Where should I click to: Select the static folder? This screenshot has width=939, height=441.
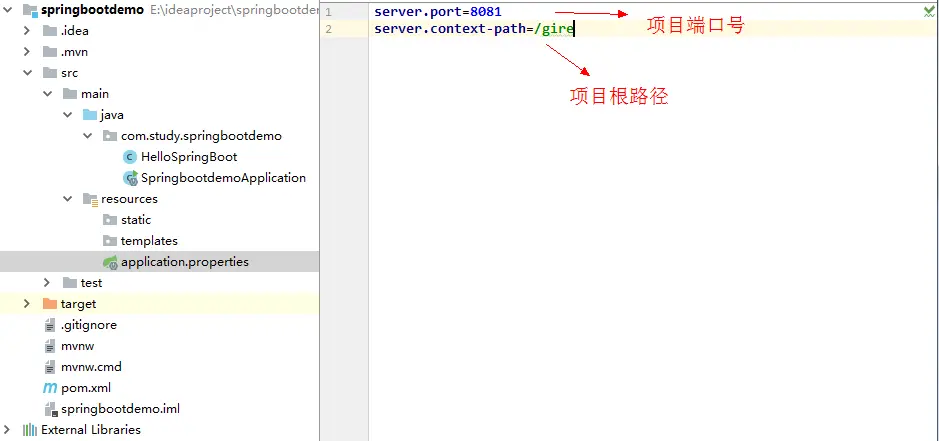tap(136, 219)
